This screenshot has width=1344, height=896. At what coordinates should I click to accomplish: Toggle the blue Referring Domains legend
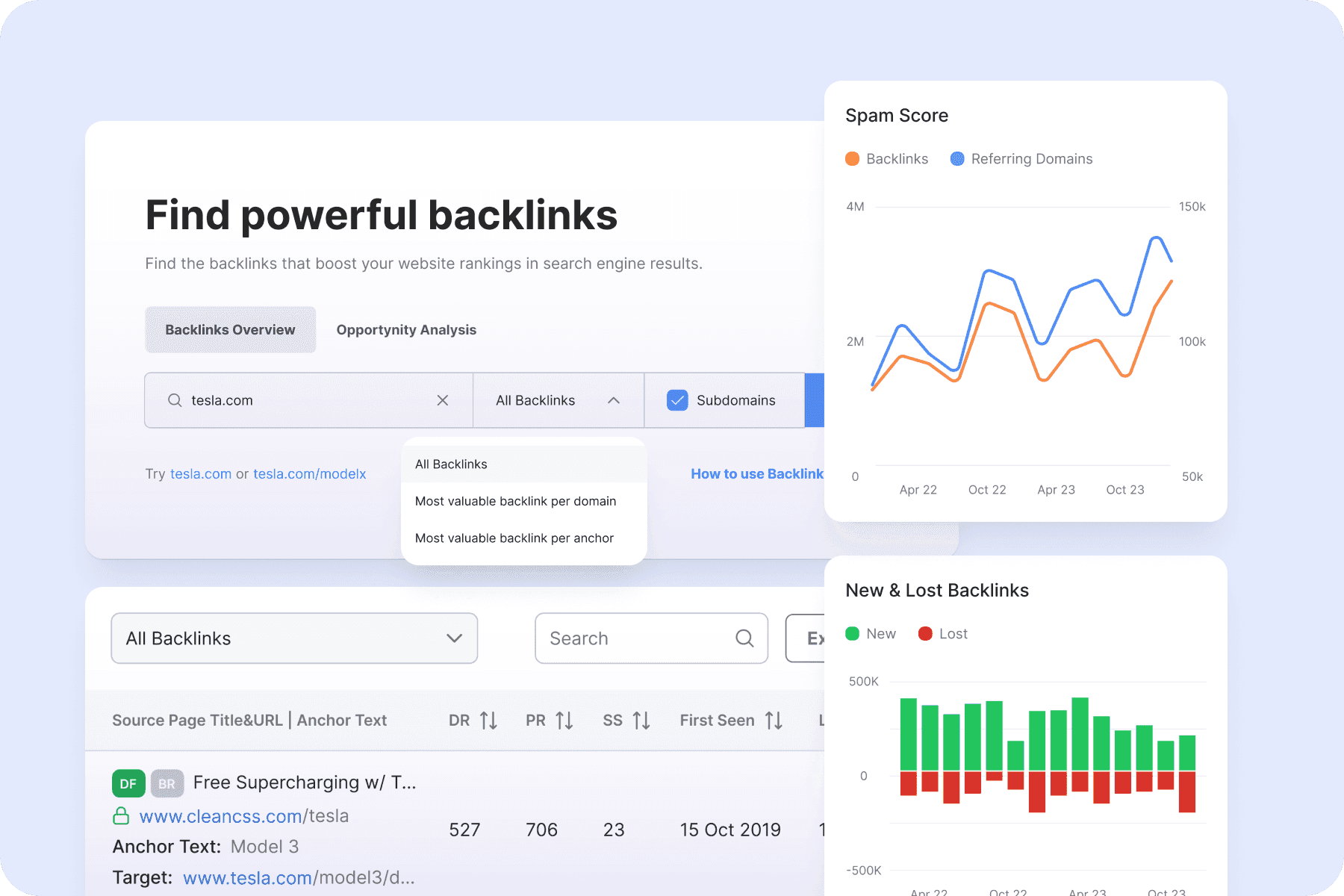[x=1021, y=158]
